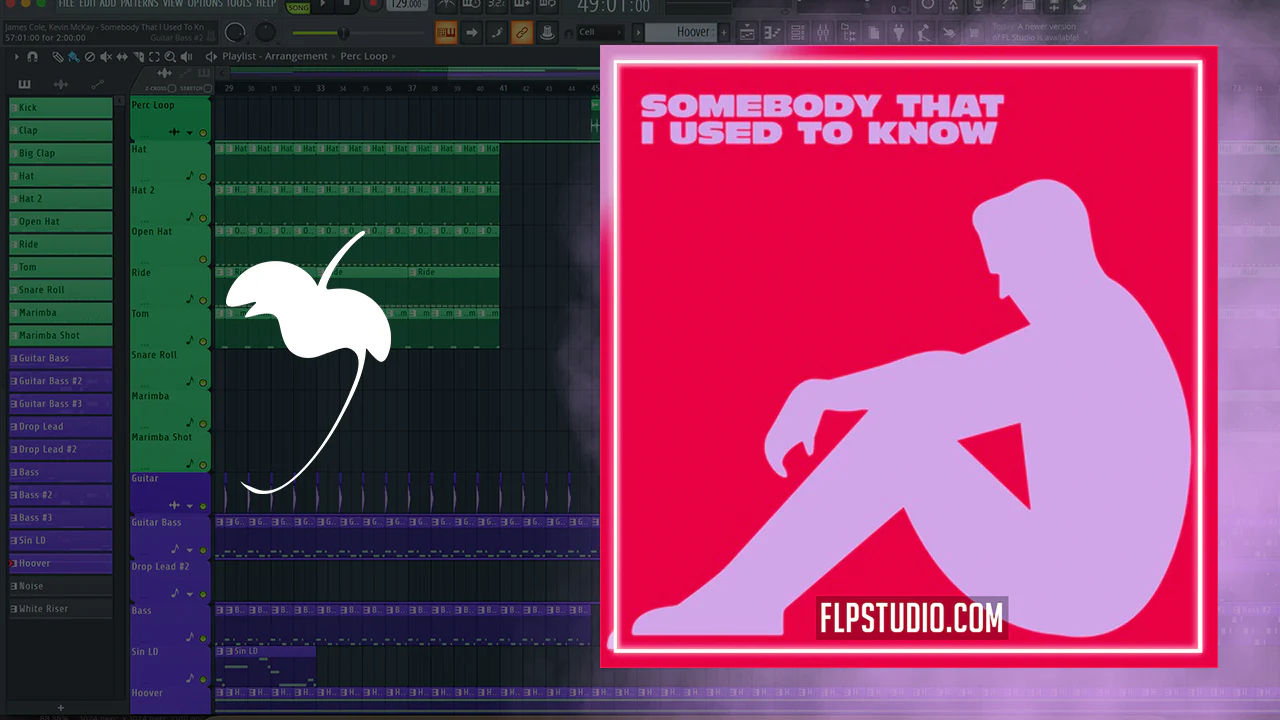Mute the Hat 2 track
The width and height of the screenshot is (1280, 720).
coord(203,217)
